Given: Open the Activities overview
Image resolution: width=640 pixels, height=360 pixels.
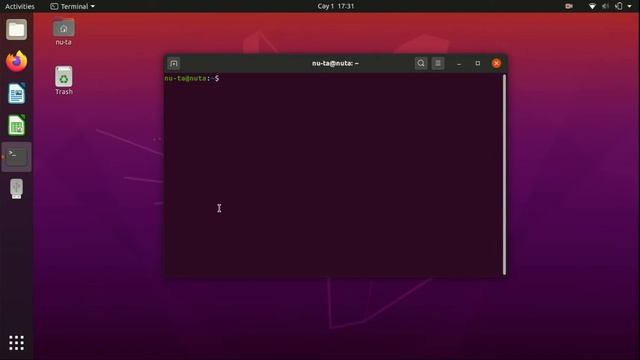Looking at the screenshot, I should click(x=20, y=6).
